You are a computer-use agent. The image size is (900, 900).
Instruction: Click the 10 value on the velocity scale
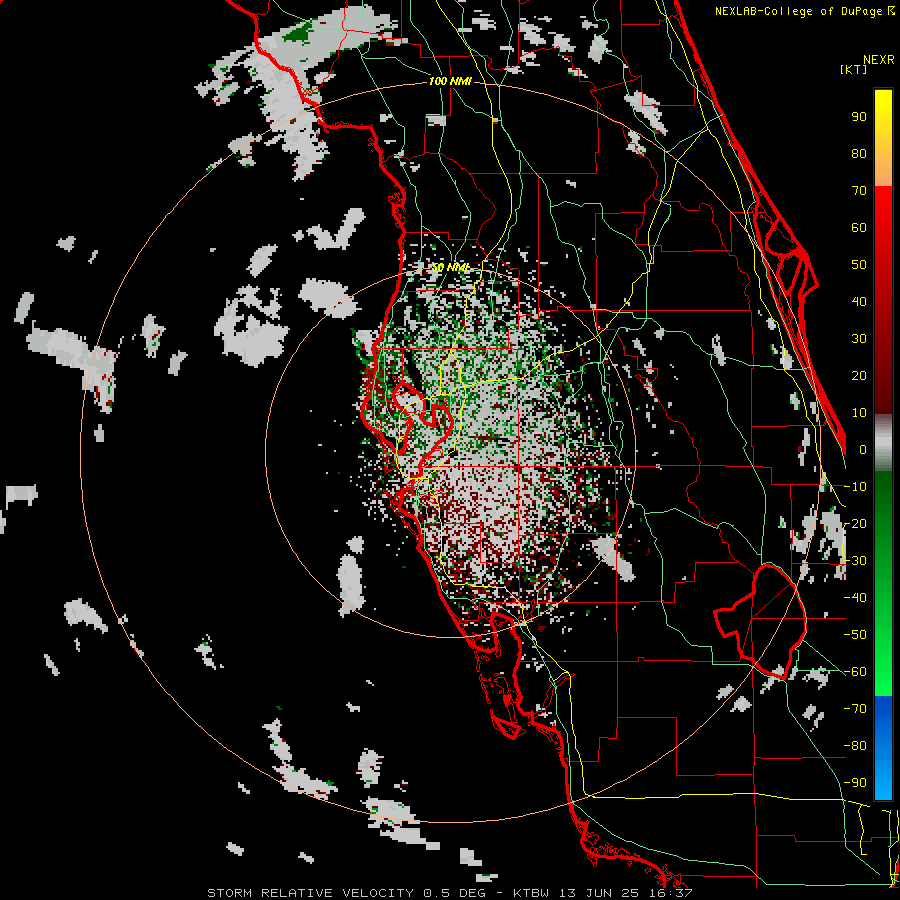[859, 413]
